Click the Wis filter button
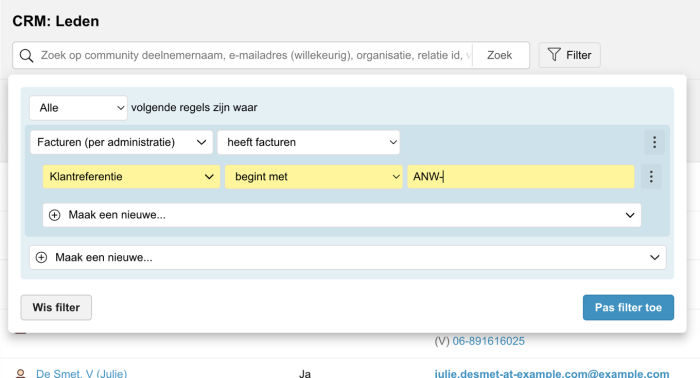Viewport: 700px width, 378px height. (56, 307)
